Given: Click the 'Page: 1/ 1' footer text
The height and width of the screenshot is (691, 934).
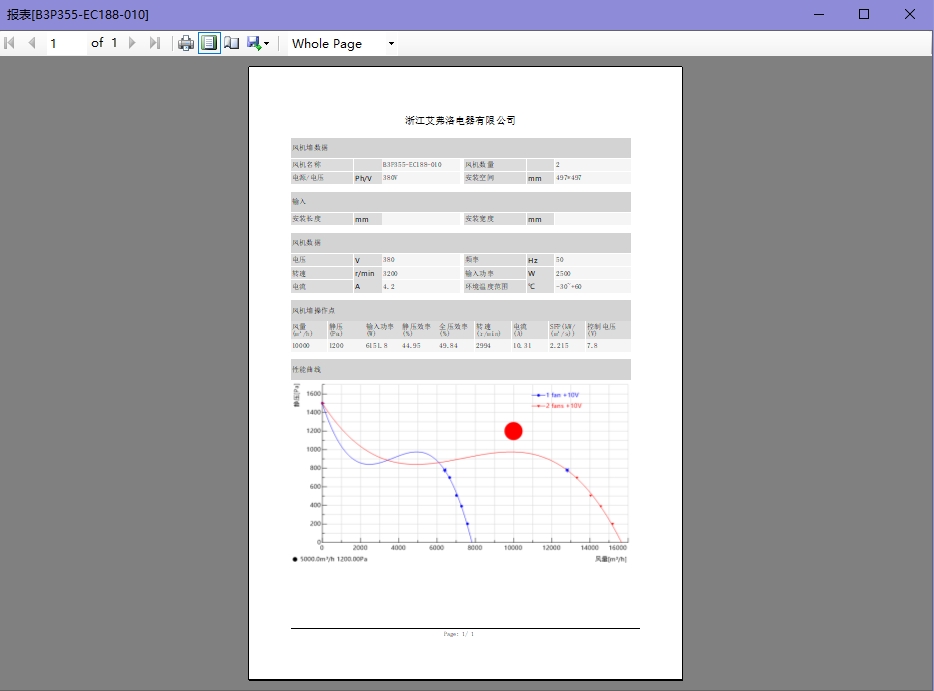Looking at the screenshot, I should tap(459, 634).
